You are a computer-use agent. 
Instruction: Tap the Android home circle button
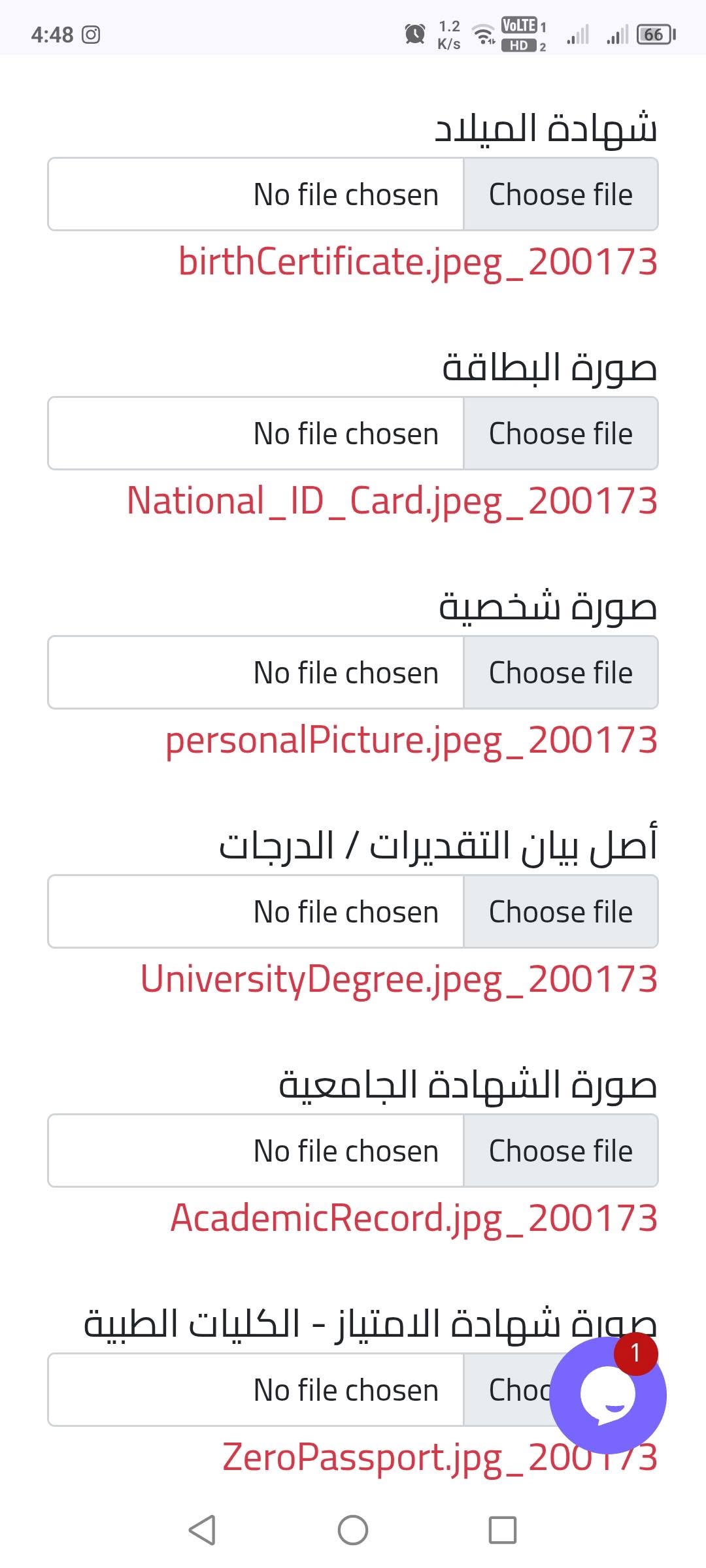coord(353,1529)
